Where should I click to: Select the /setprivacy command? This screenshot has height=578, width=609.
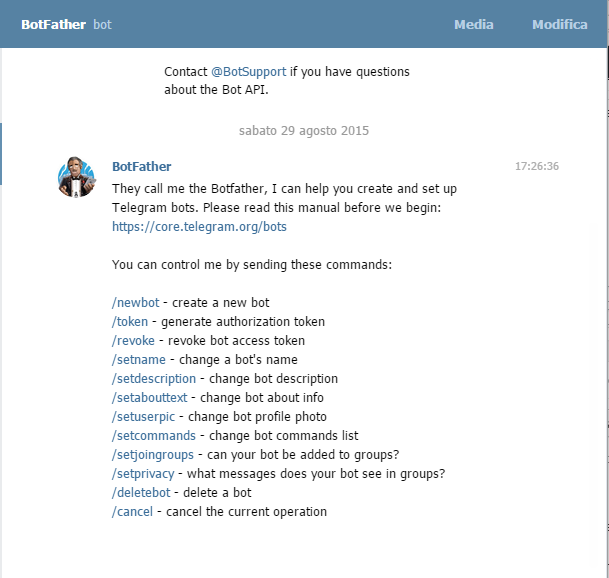[x=143, y=474]
